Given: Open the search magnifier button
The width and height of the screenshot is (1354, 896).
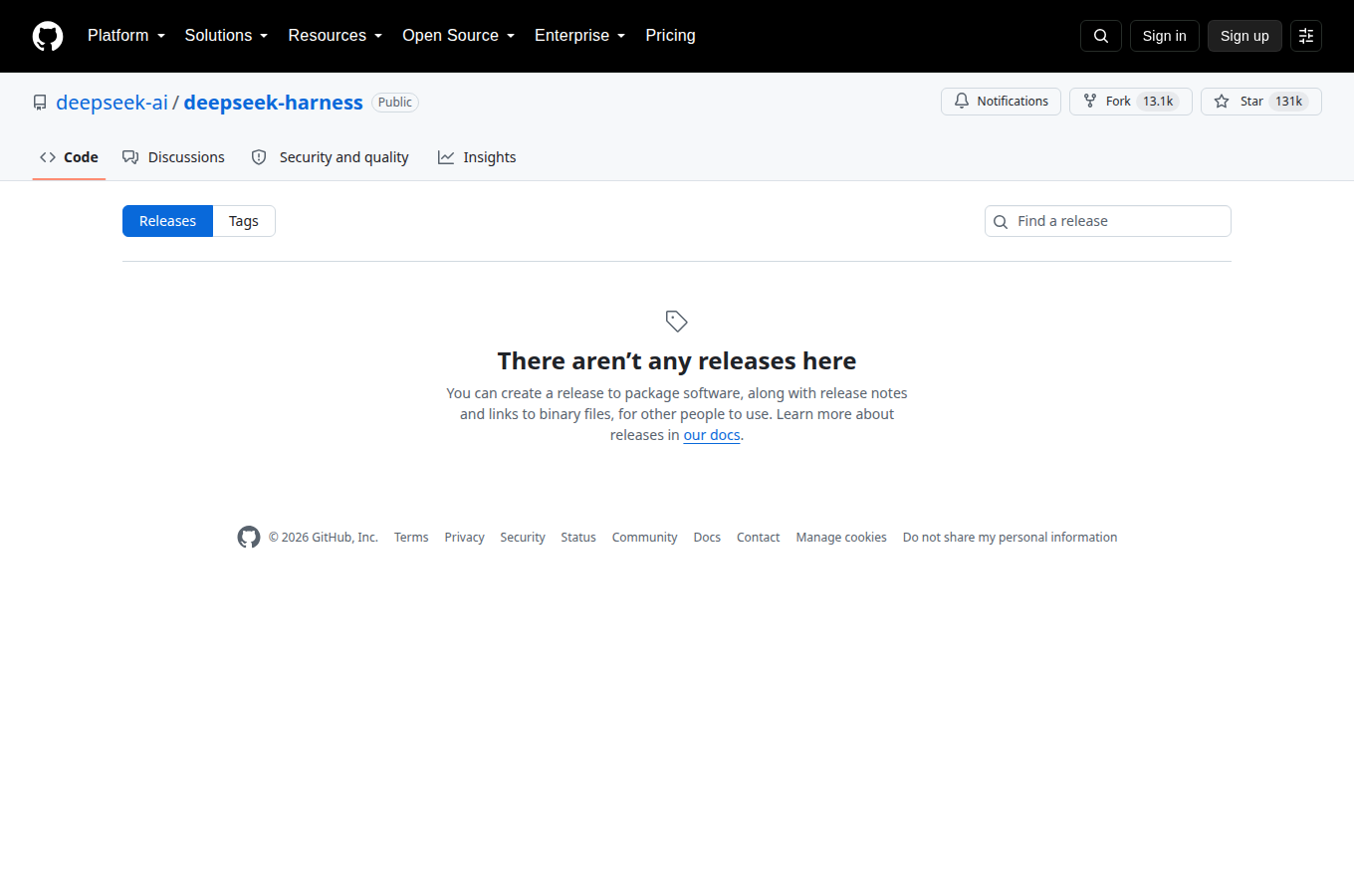Looking at the screenshot, I should (x=1101, y=36).
